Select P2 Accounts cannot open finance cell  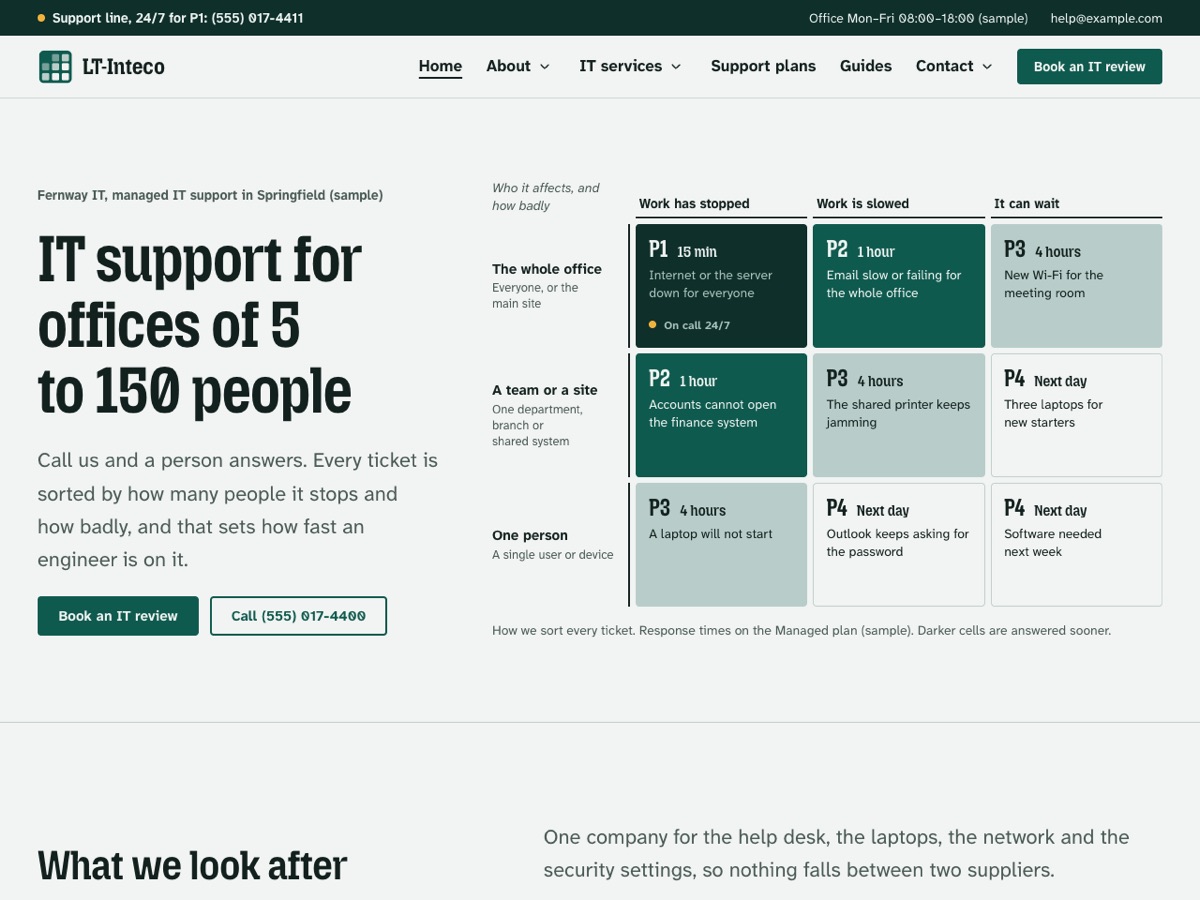click(721, 415)
